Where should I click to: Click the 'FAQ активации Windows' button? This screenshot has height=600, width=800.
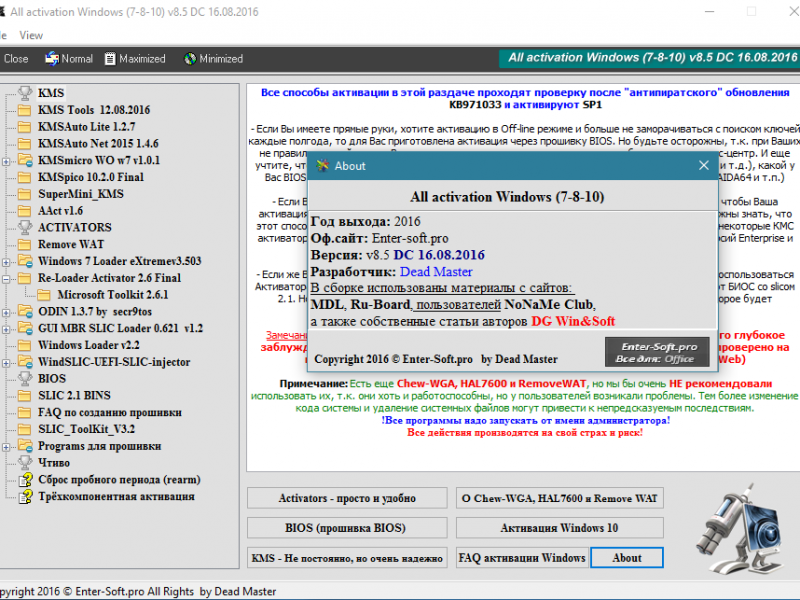(x=522, y=558)
